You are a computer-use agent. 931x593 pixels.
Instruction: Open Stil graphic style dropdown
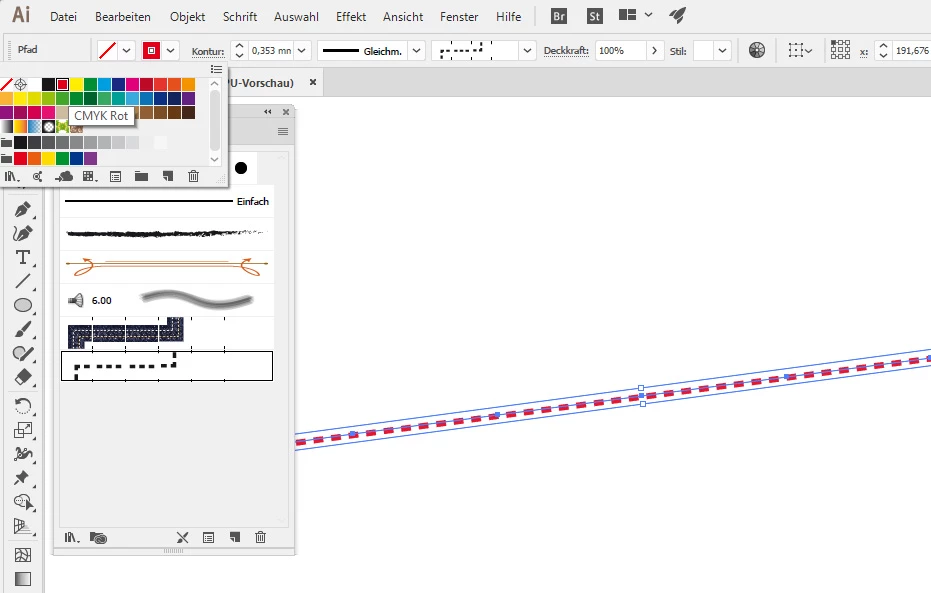pyautogui.click(x=722, y=50)
